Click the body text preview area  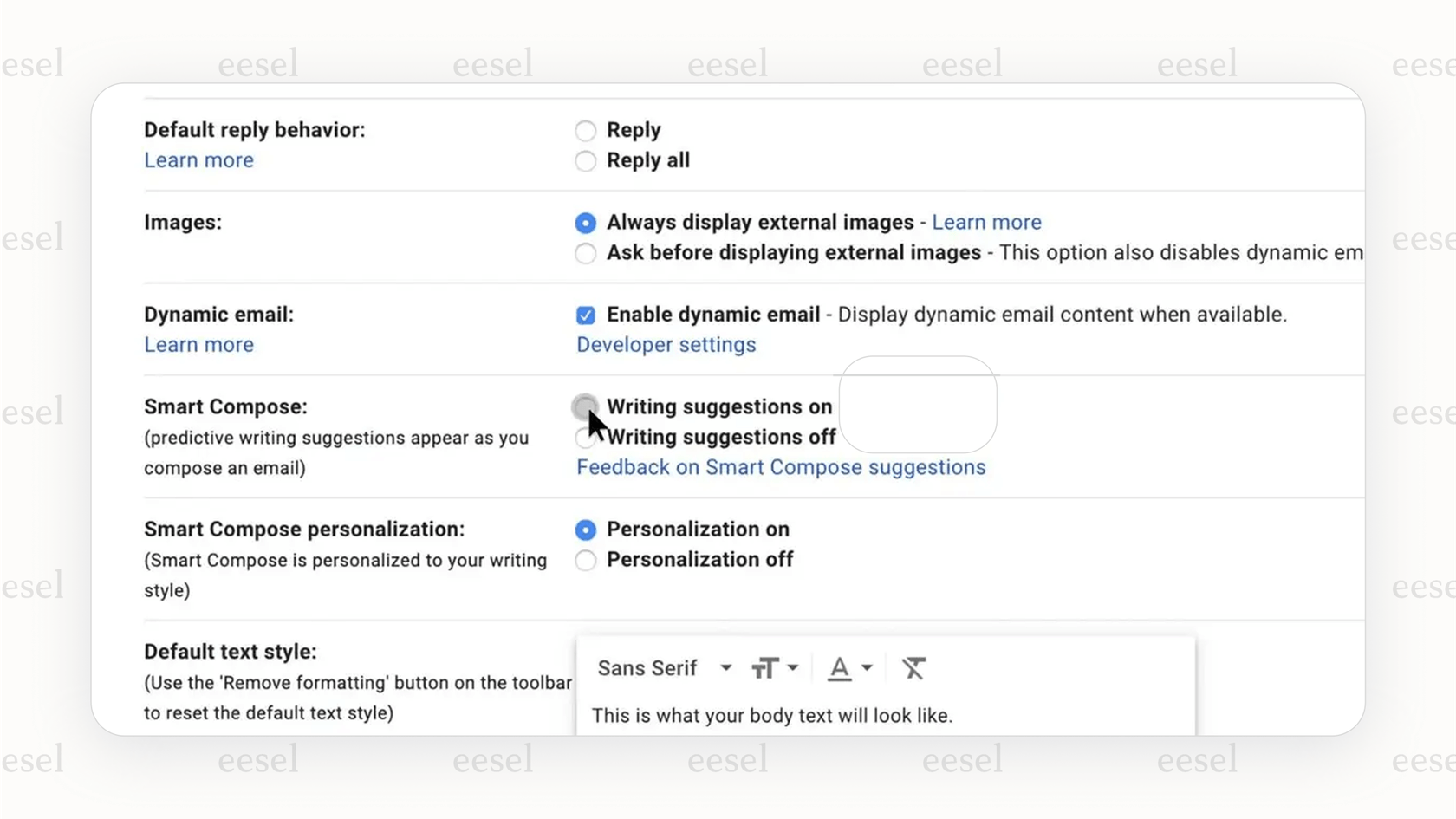tap(771, 716)
